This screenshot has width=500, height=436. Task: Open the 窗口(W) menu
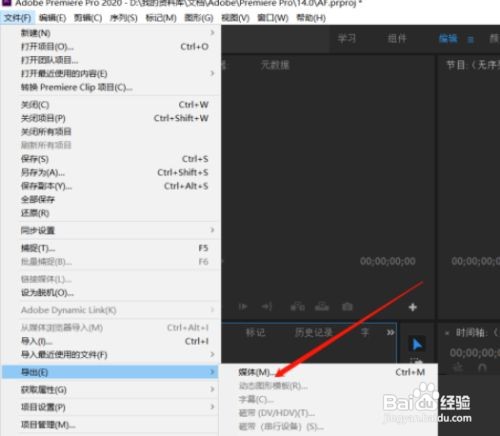coord(273,18)
